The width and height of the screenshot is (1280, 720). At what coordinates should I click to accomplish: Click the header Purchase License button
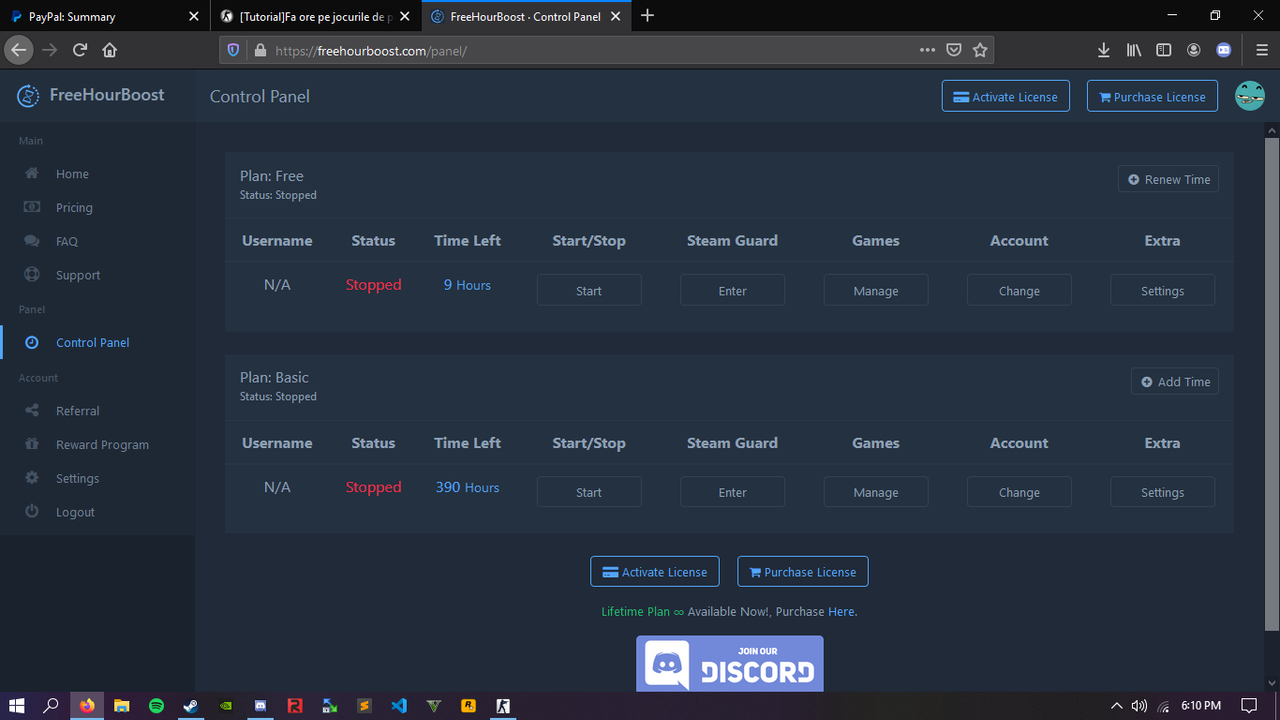pos(1152,96)
